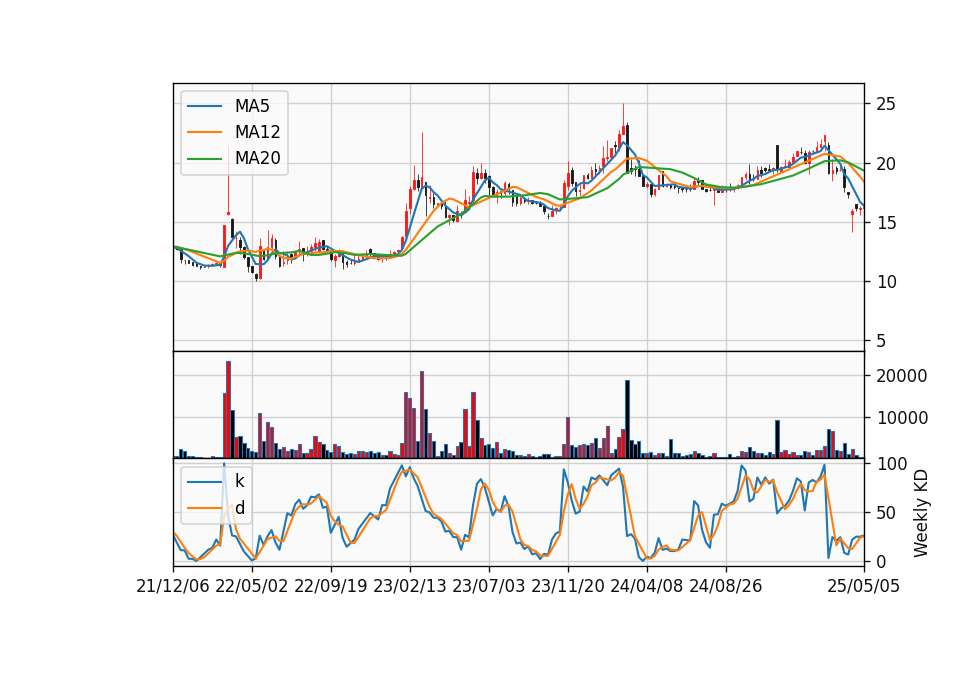
Task: Click the price axis value 20
Action: 885,163
